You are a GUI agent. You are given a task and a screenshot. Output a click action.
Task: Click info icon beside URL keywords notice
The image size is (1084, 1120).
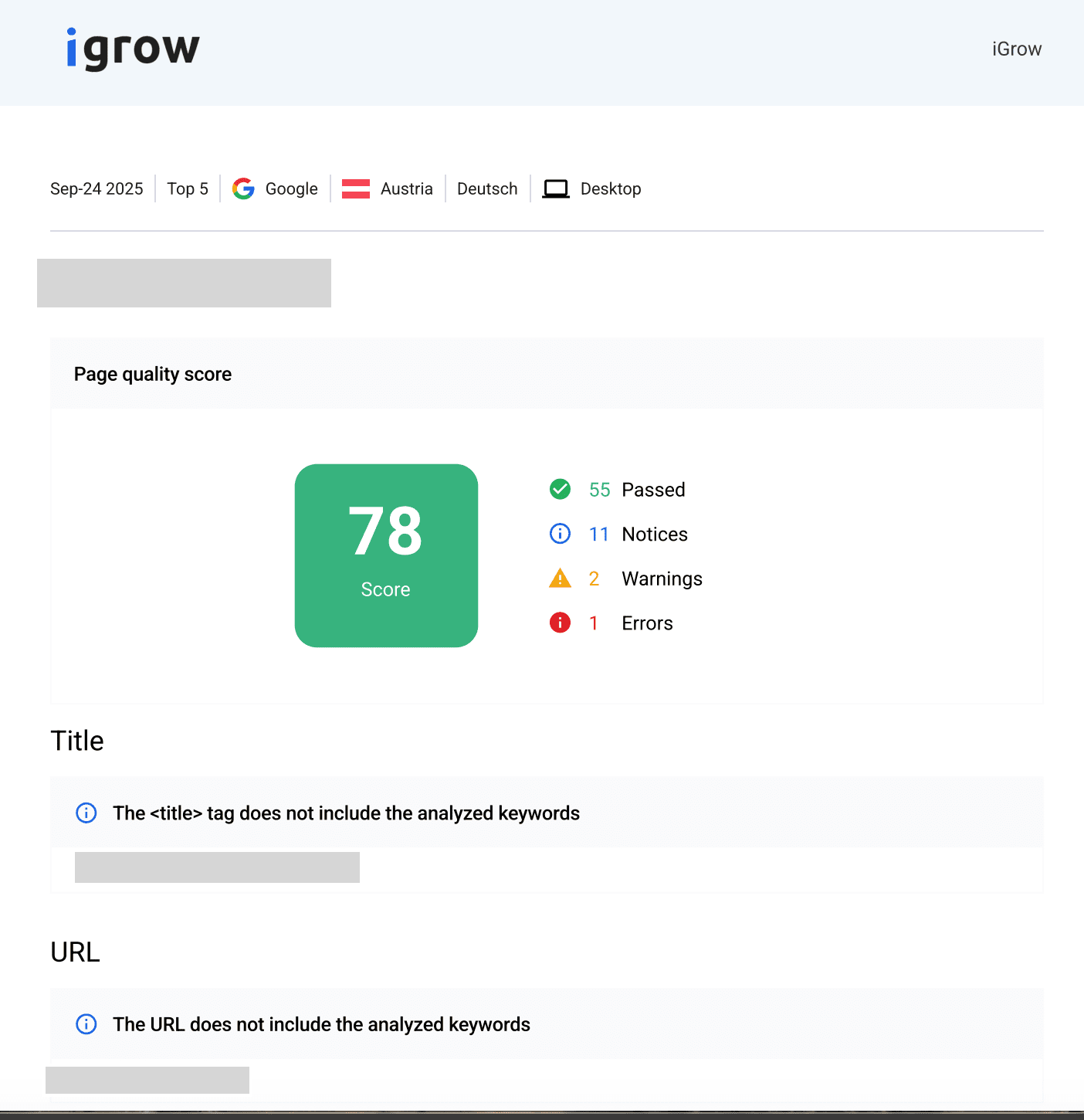pos(86,1024)
